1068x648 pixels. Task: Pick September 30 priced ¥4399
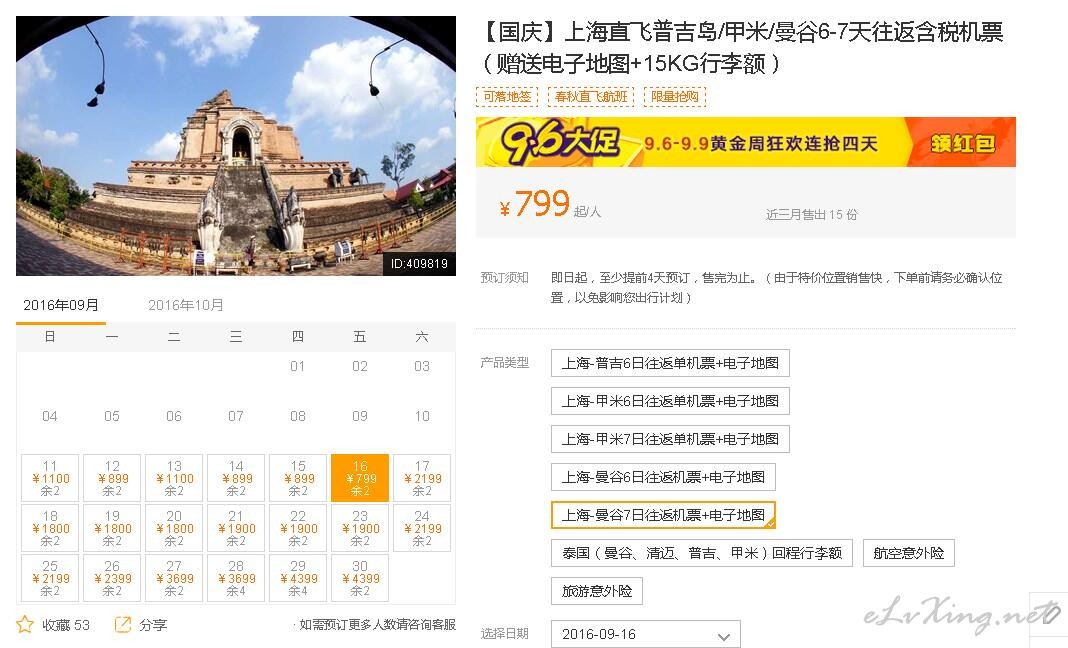coord(360,578)
